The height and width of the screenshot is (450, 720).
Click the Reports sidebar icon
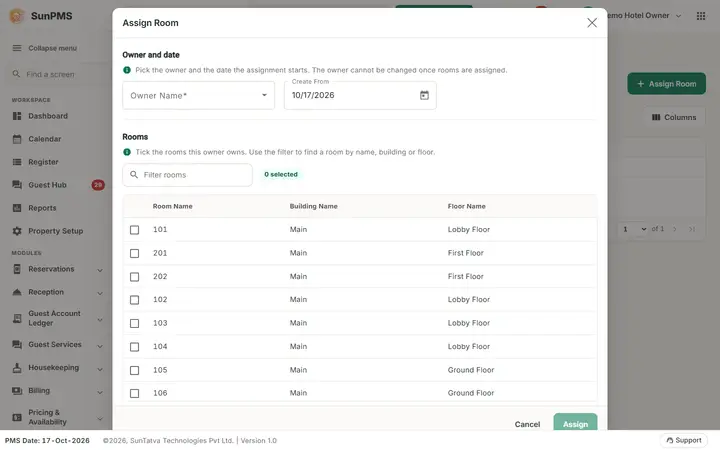(x=17, y=208)
